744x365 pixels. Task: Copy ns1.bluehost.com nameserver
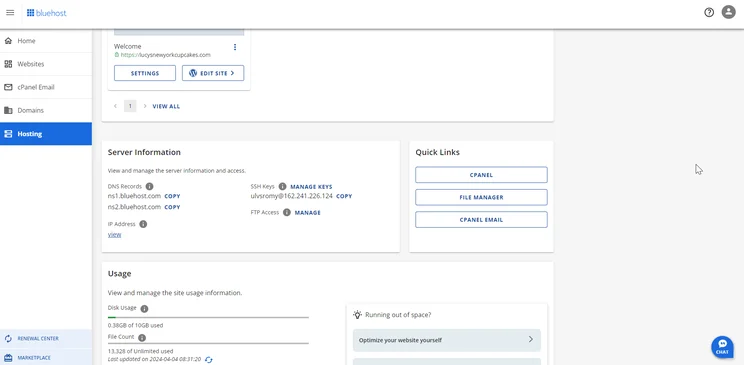(172, 196)
